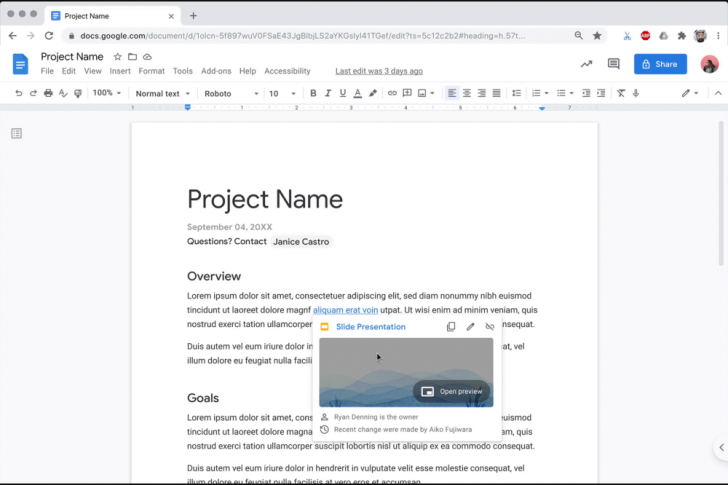Viewport: 728px width, 485px height.
Task: Star the document with the star icon
Action: tap(117, 57)
